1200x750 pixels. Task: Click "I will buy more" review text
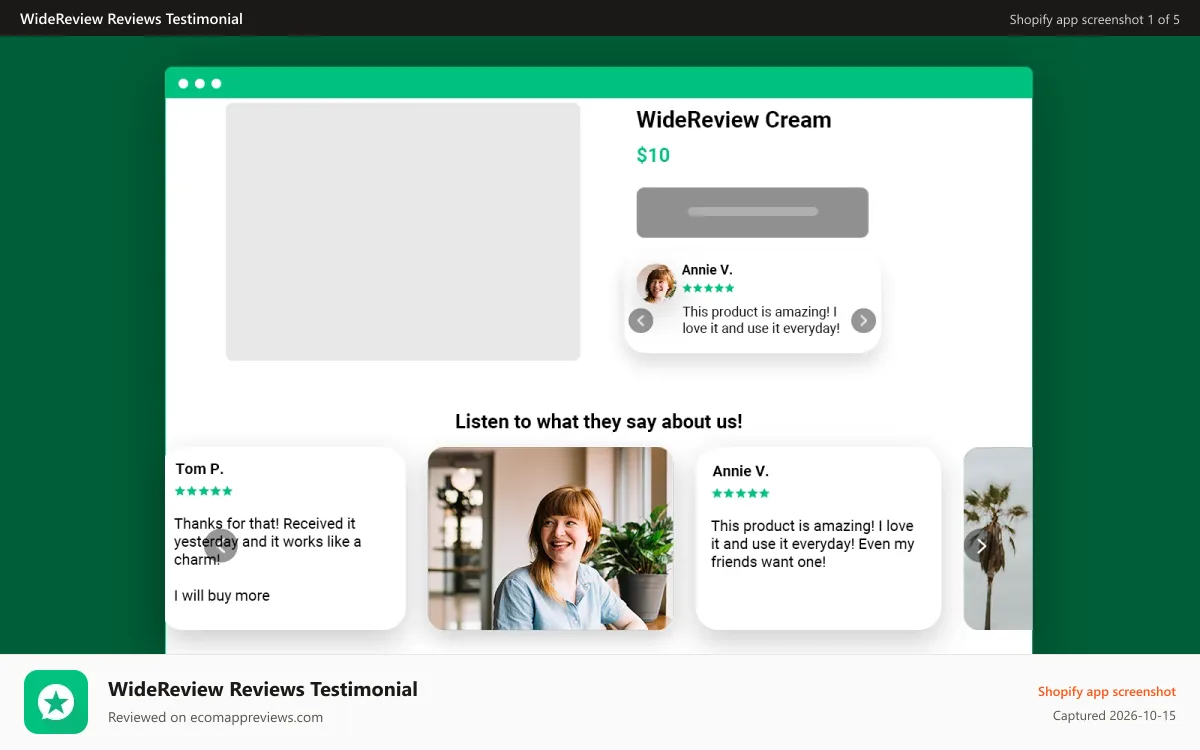pyautogui.click(x=222, y=595)
